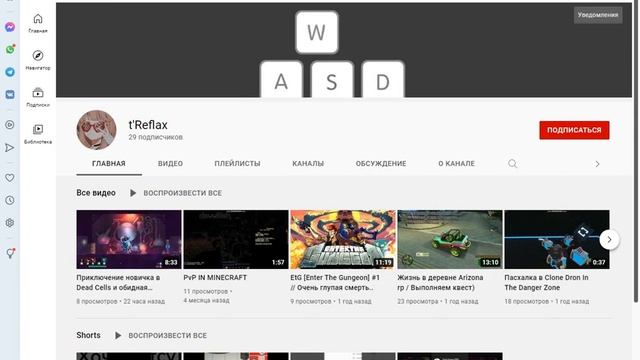
Task: Switch to the КАНАЛЫ tab
Action: tap(308, 164)
